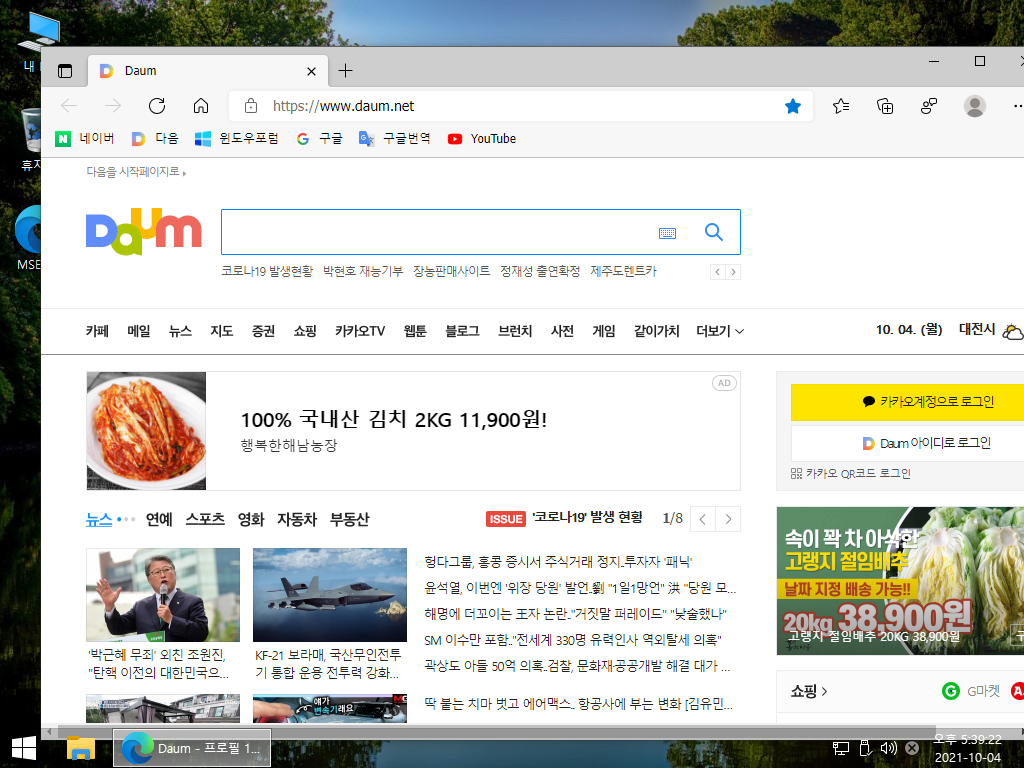1024x768 pixels.
Task: Click the browser Forward arrow
Action: [x=113, y=106]
